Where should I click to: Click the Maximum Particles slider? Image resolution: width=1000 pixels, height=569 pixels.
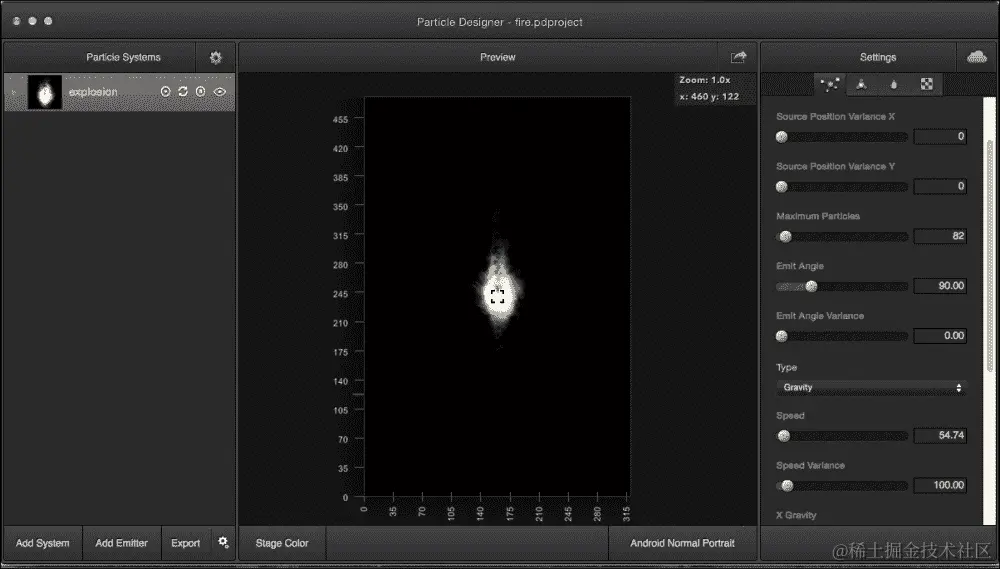pos(842,237)
